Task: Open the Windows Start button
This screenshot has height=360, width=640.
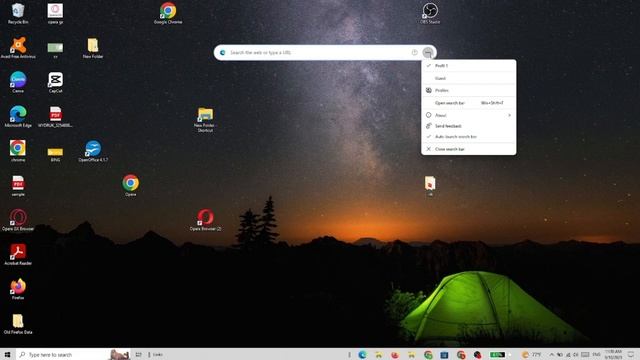Action: (x=7, y=355)
